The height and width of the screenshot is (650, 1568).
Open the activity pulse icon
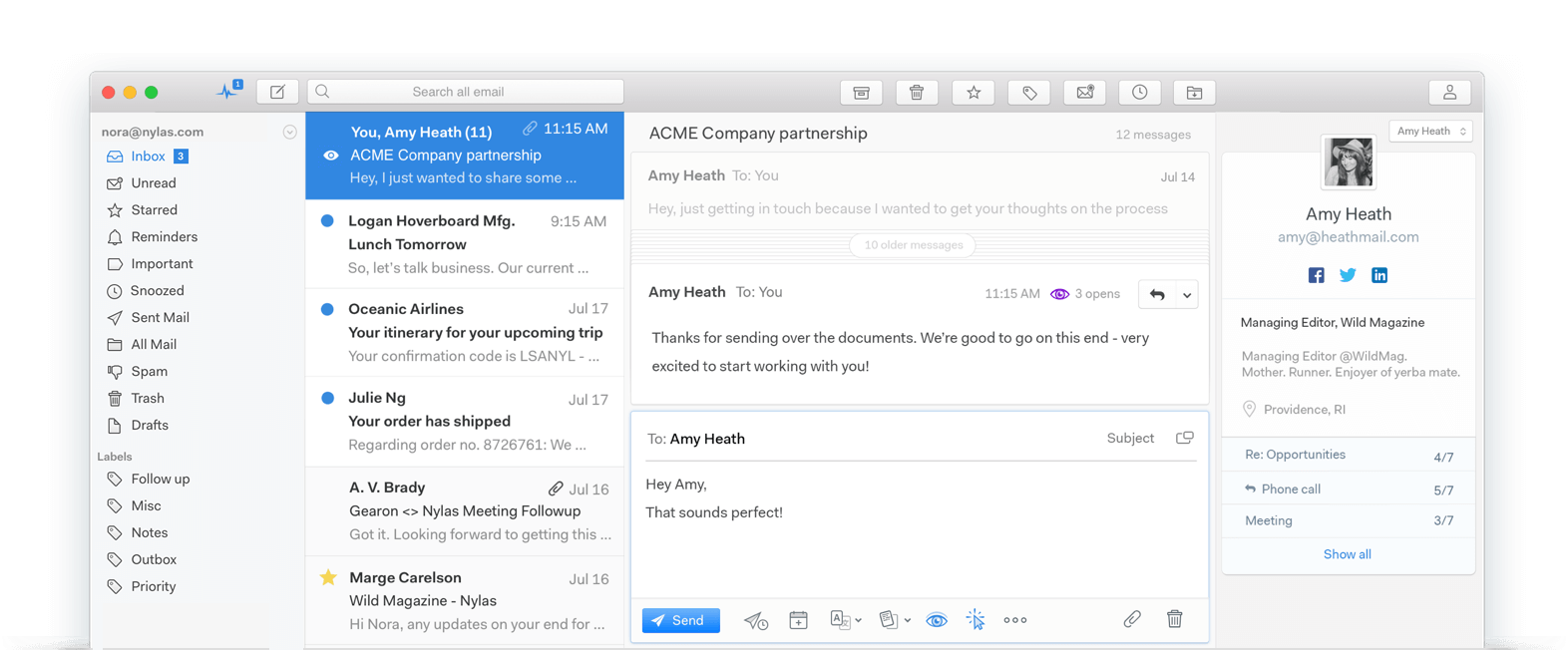pyautogui.click(x=228, y=91)
